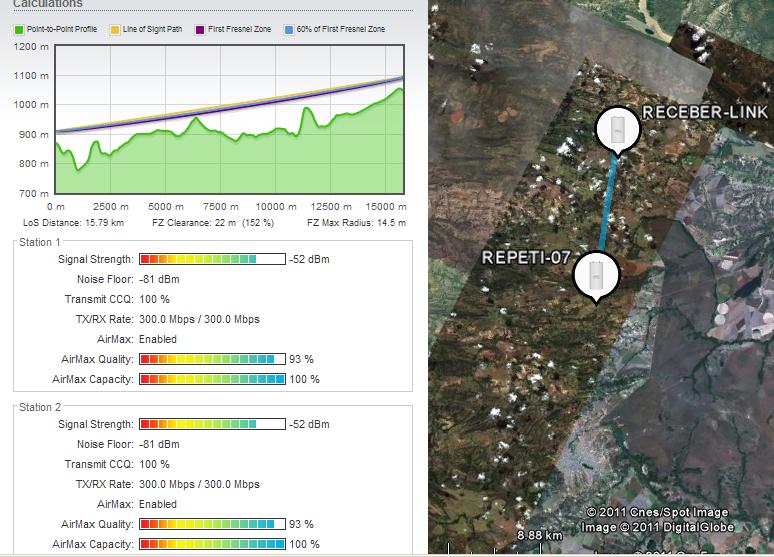Click the Station 1 Transmit CCQ 100 % value

tap(155, 299)
